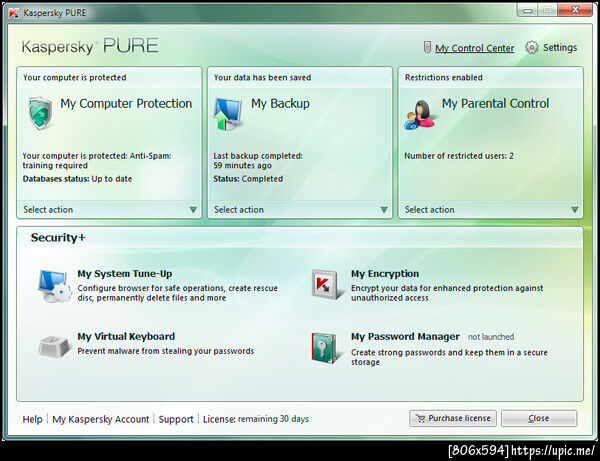Click 'Status: Completed' backup text
This screenshot has width=600, height=461.
(x=248, y=179)
